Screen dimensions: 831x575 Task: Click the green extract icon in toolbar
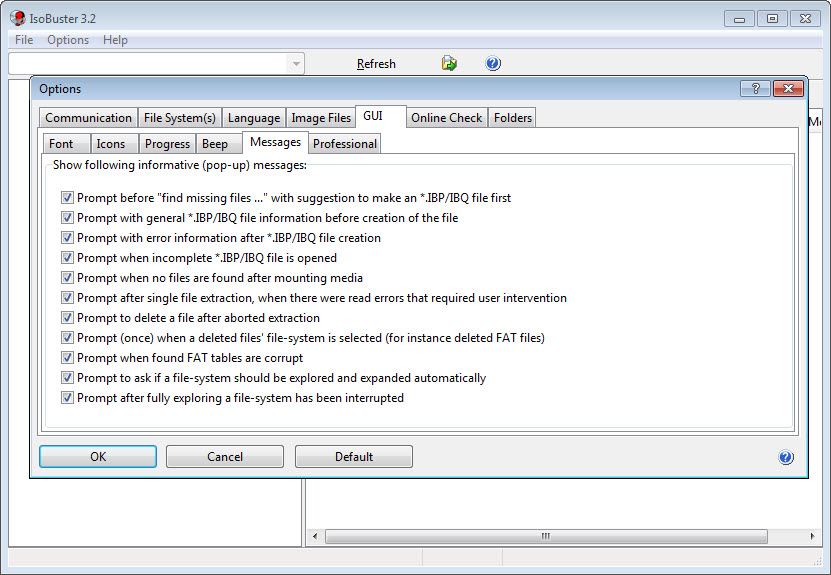coord(449,64)
